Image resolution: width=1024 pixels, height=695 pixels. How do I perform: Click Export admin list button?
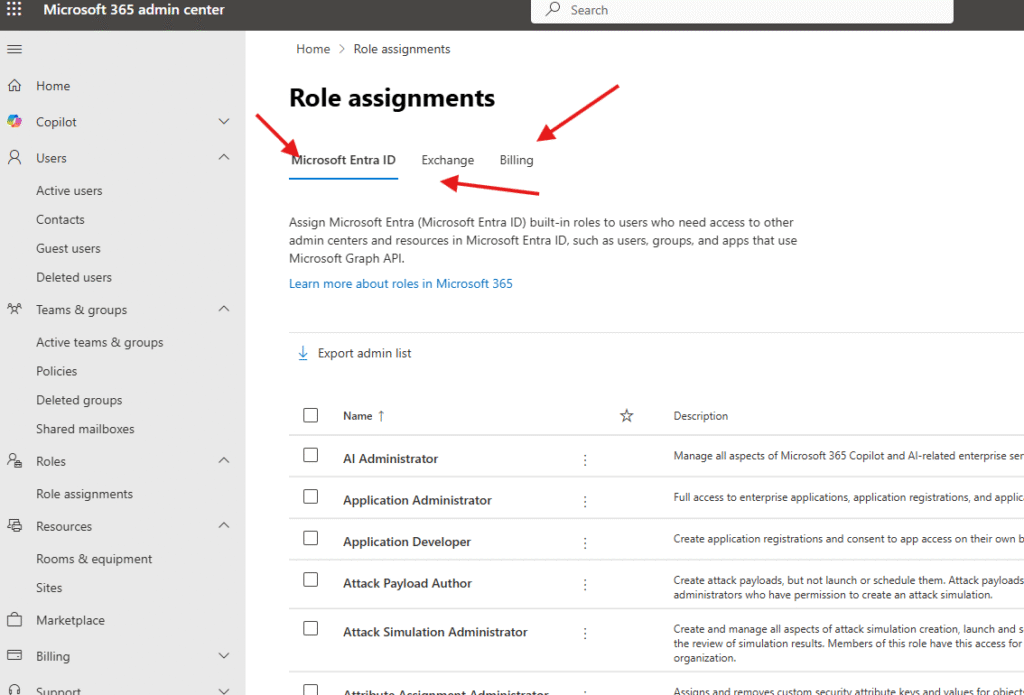point(355,353)
